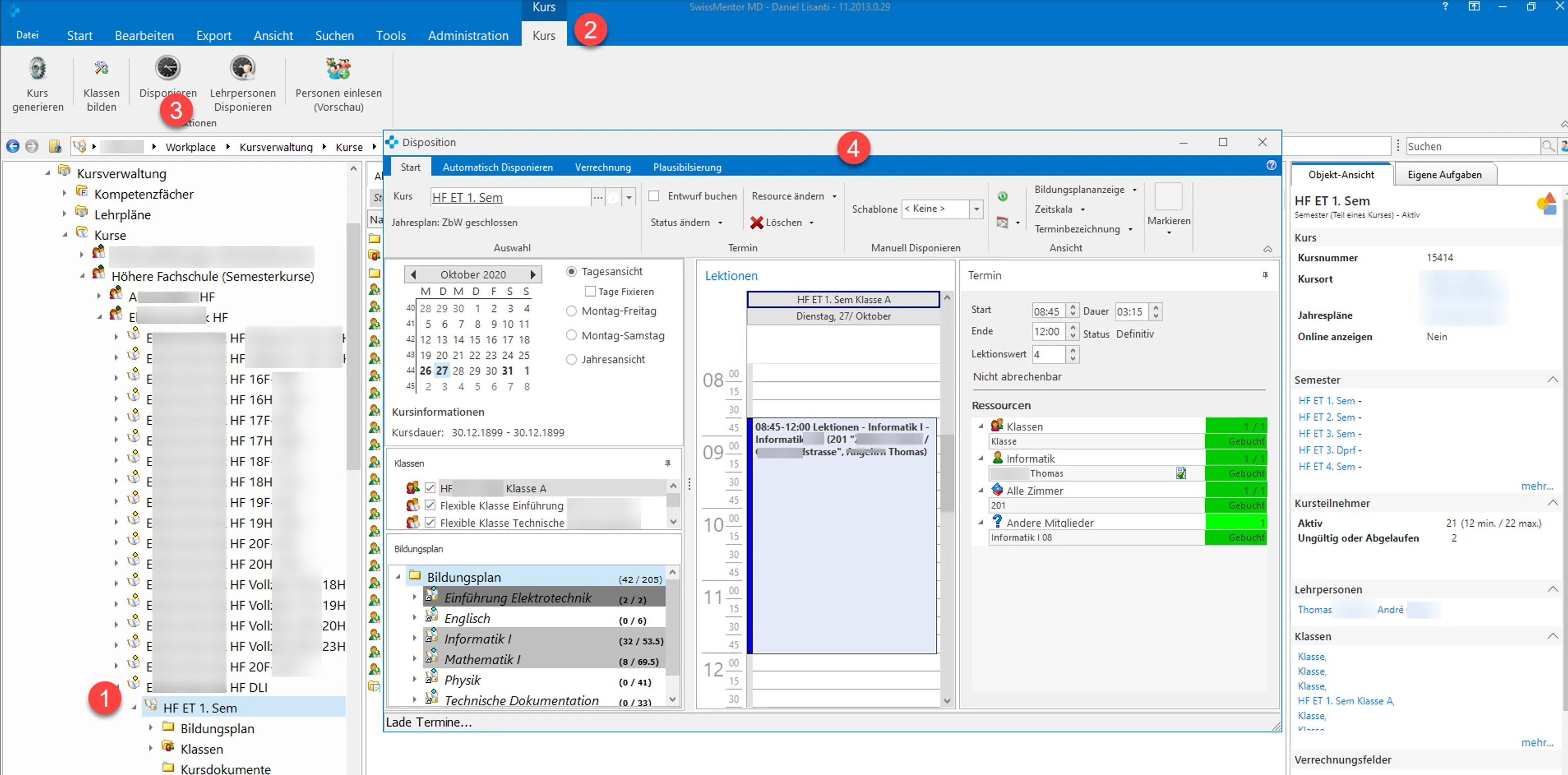Switch to Automatisch Disponieren tab

click(x=498, y=167)
